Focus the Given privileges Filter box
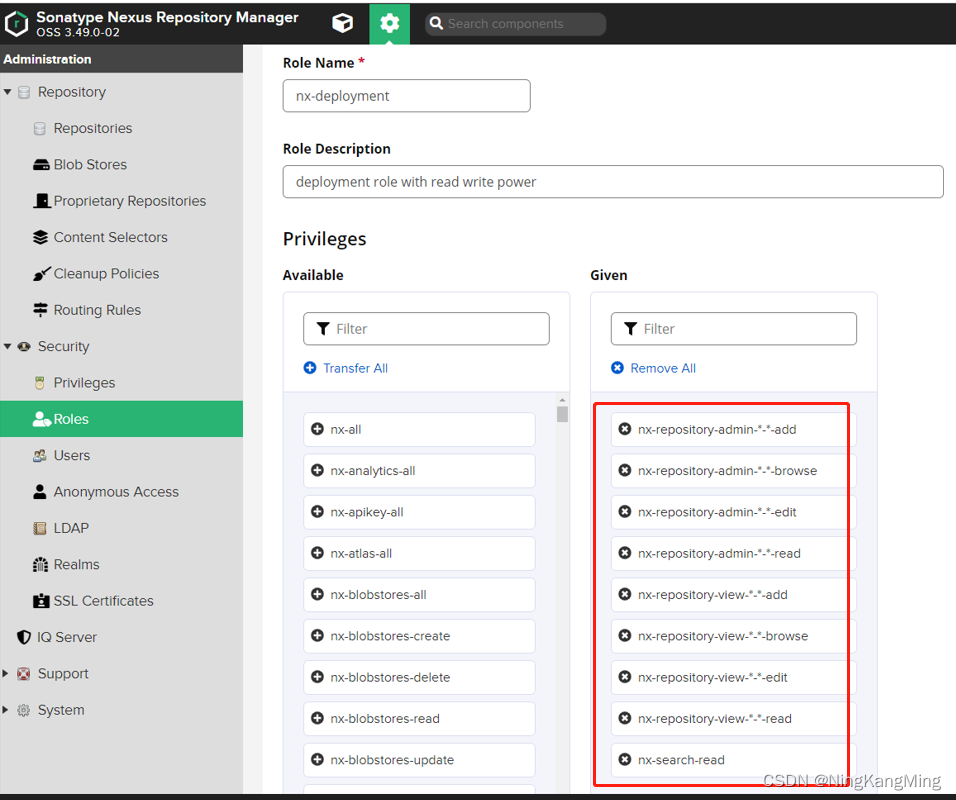The image size is (956, 800). [733, 329]
